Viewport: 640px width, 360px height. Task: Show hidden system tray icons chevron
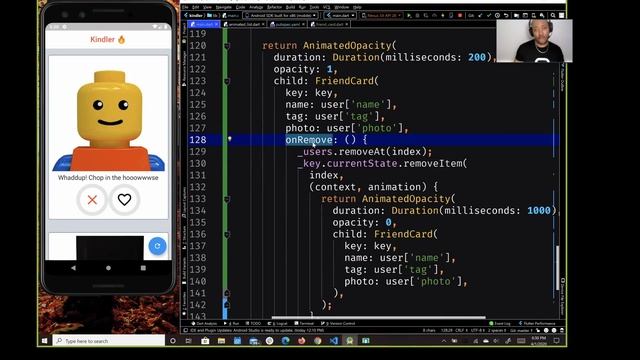444,340
